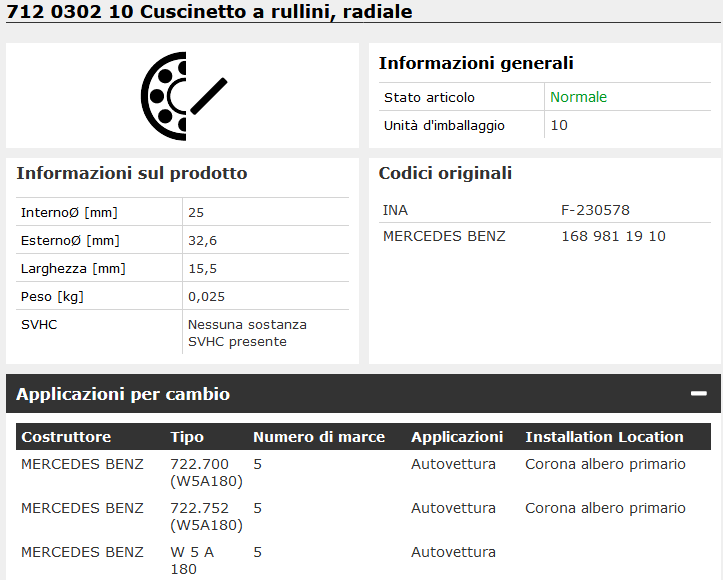Click MERCEDES BENZ in the 722.700 row
Screen dimensions: 723x580
(82, 464)
